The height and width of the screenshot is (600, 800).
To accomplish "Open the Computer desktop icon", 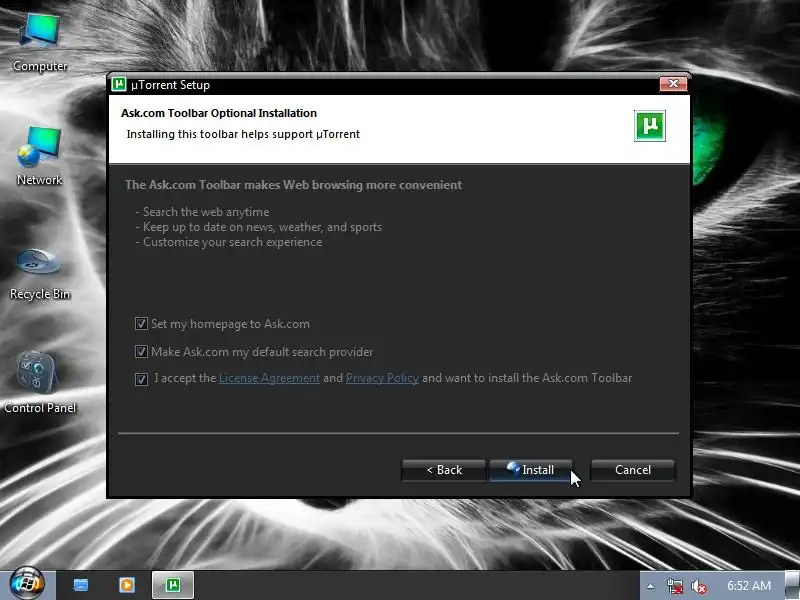I will tap(40, 43).
